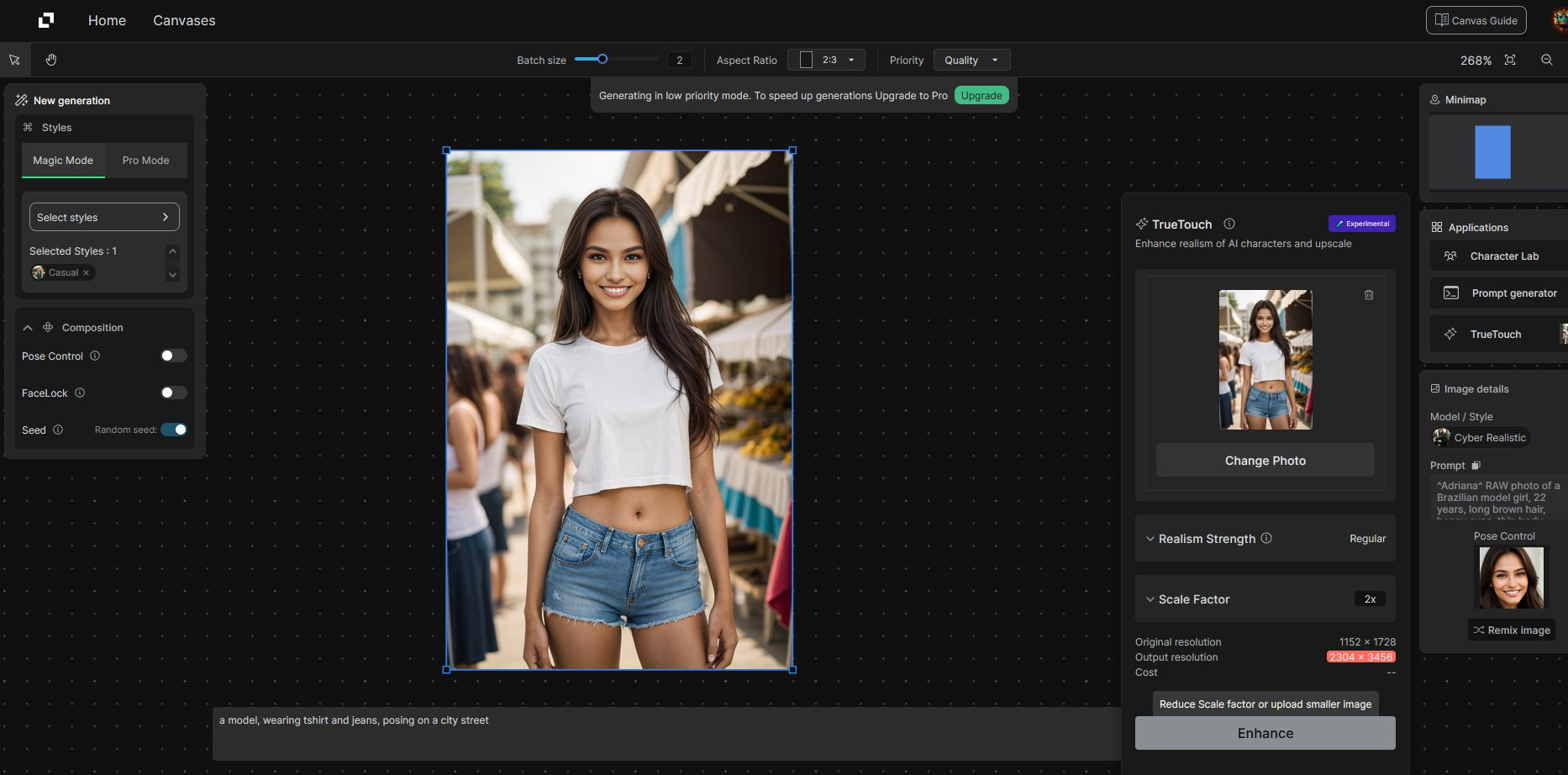This screenshot has width=1568, height=775.
Task: Delete the uploaded TrueTouch photo
Action: pyautogui.click(x=1369, y=295)
